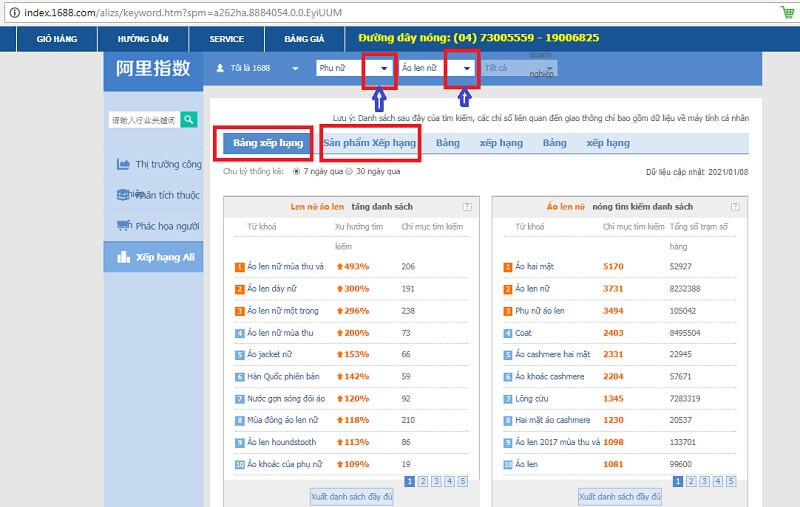
Task: Click the Phác họa người sidebar icon
Action: click(x=123, y=225)
